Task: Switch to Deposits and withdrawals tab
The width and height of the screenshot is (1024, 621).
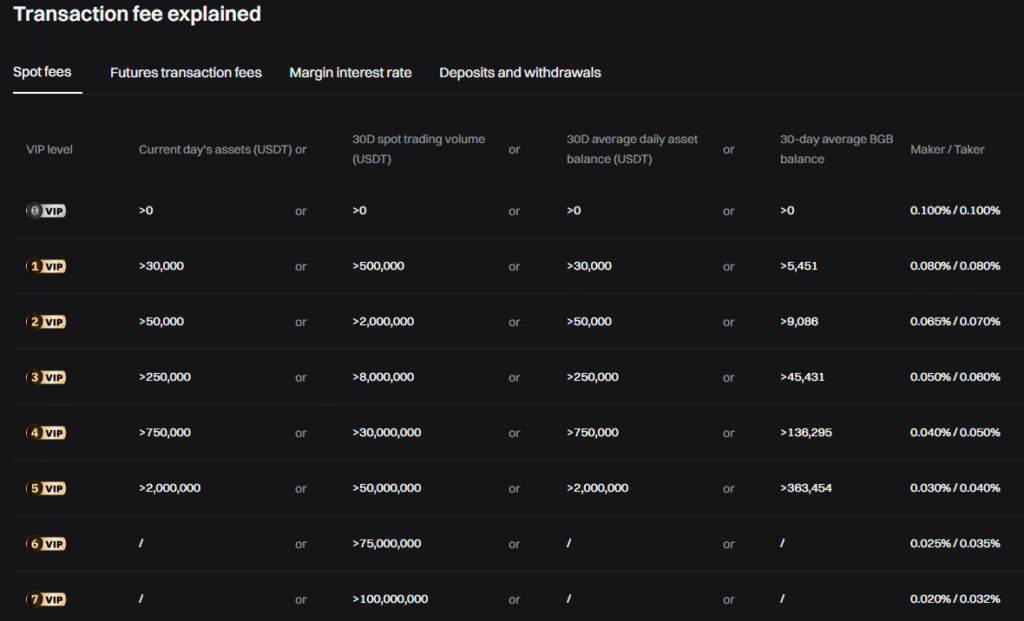Action: 519,72
